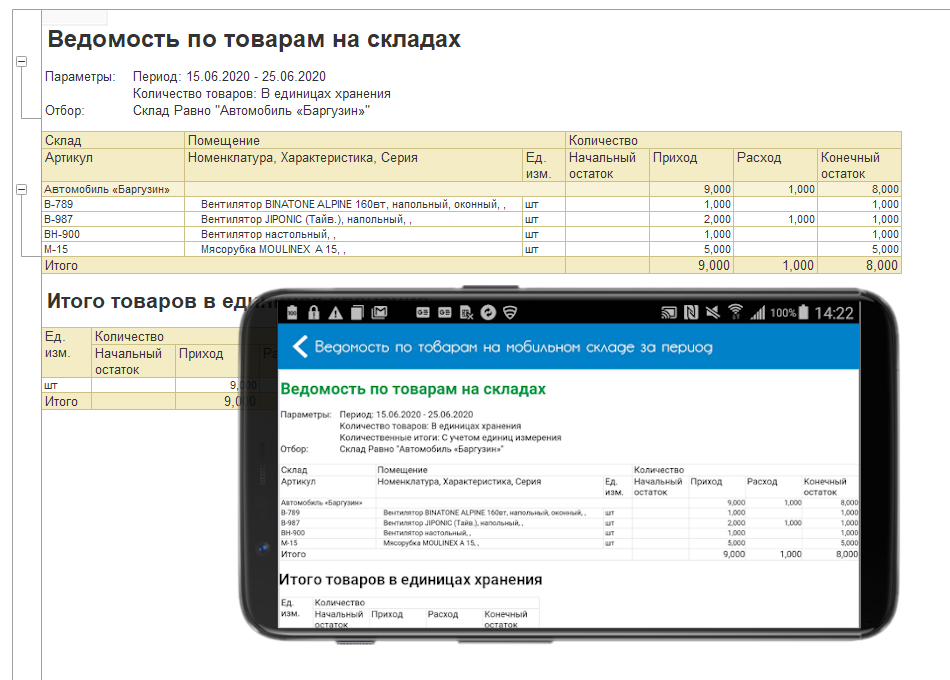Collapse the Автомобиль «Баргузин» row group

[21, 189]
